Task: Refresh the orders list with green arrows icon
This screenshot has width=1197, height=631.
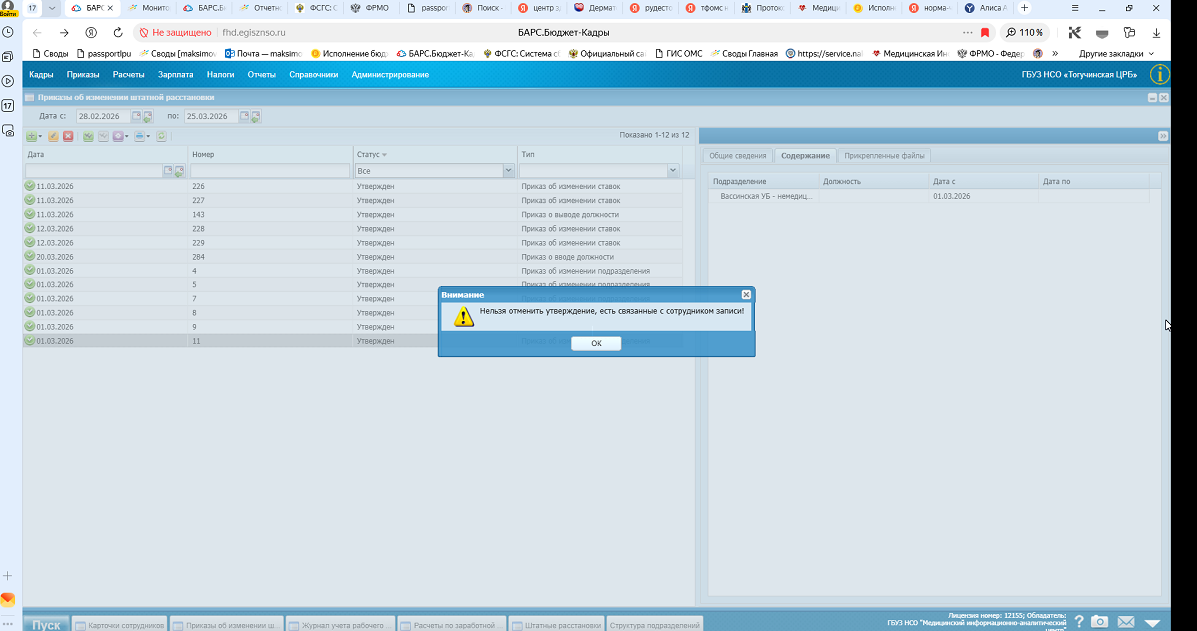Action: 161,137
